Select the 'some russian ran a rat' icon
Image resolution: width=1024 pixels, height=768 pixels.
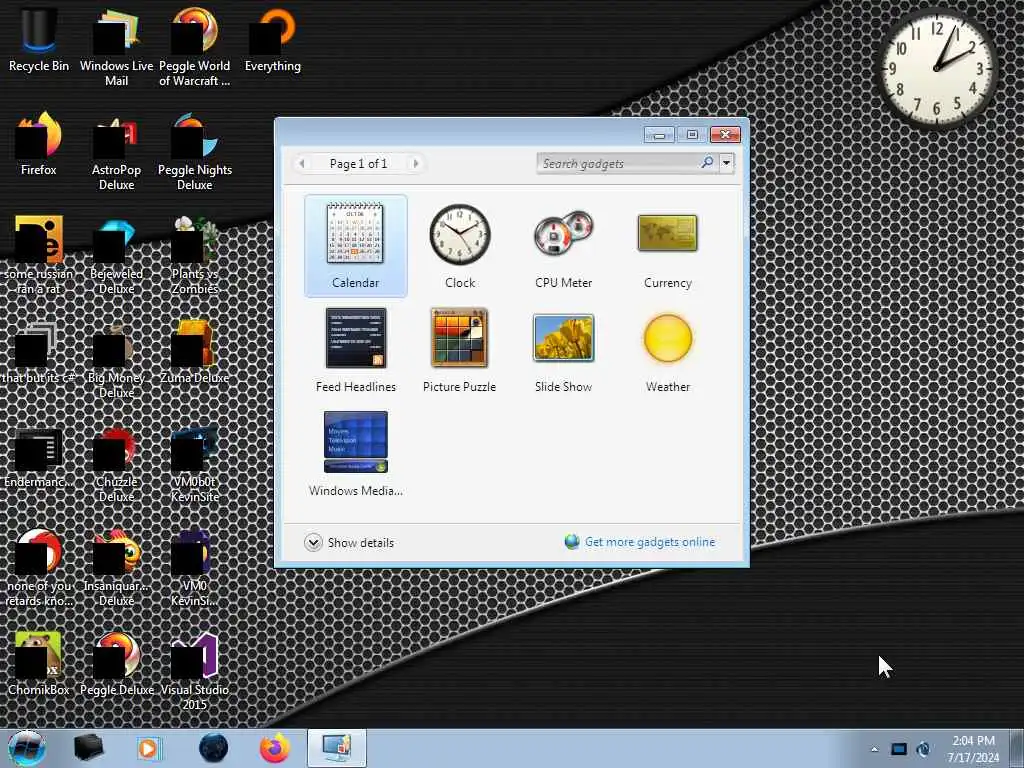coord(39,255)
